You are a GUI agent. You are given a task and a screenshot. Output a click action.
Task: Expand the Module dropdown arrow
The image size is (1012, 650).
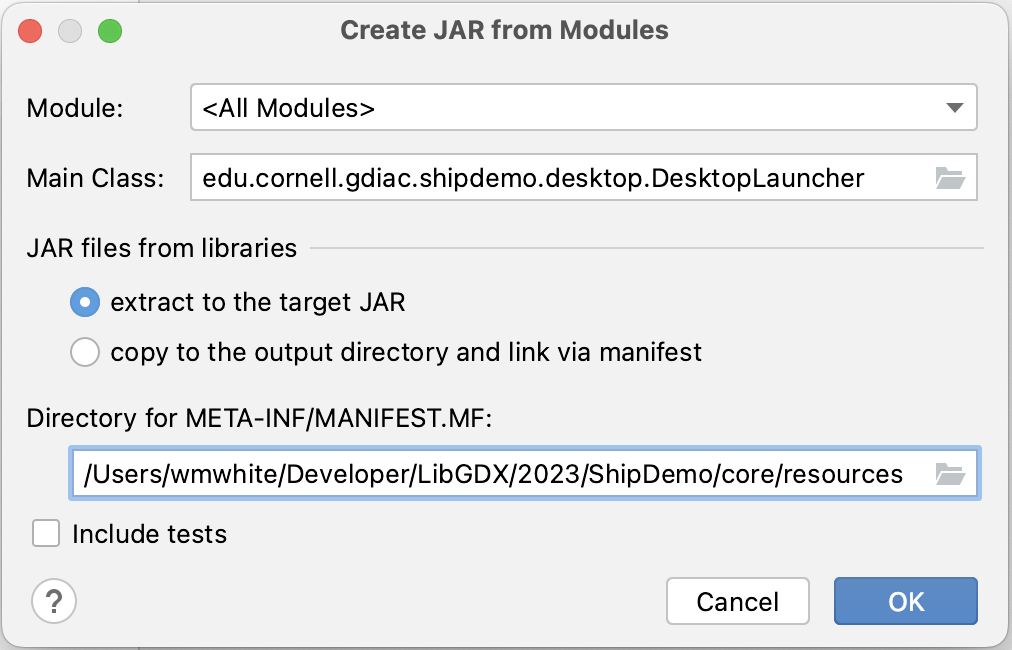[954, 108]
